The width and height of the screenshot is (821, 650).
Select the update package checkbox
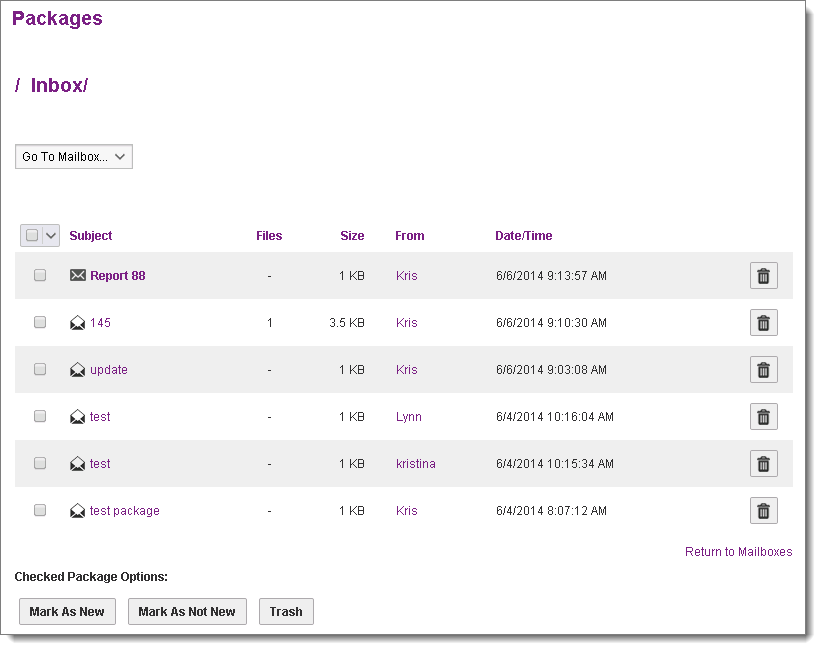pos(40,369)
